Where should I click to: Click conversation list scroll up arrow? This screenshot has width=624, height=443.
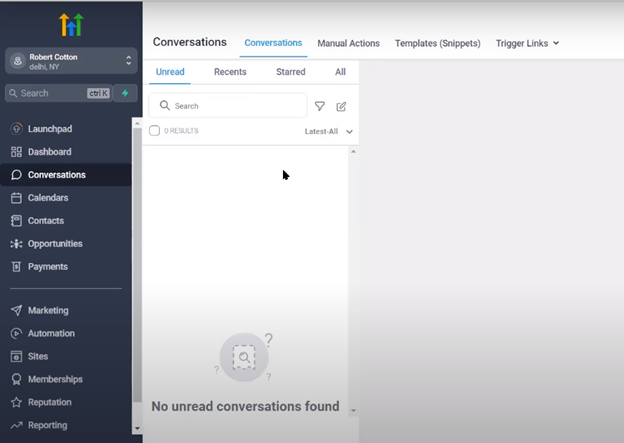353,151
